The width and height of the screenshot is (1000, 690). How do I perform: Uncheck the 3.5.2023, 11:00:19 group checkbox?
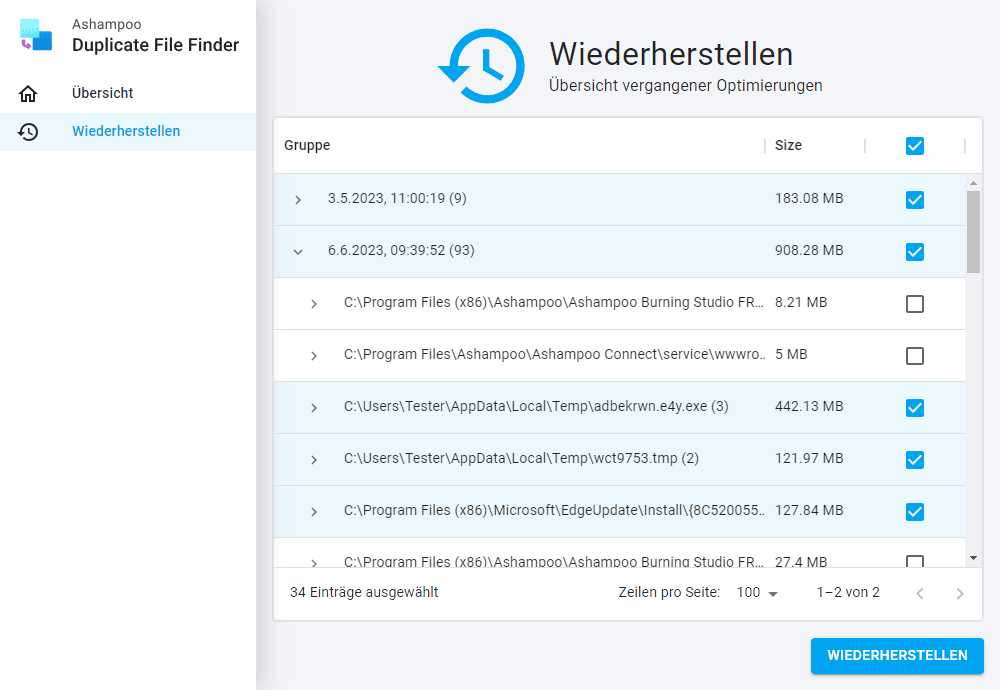pyautogui.click(x=915, y=200)
